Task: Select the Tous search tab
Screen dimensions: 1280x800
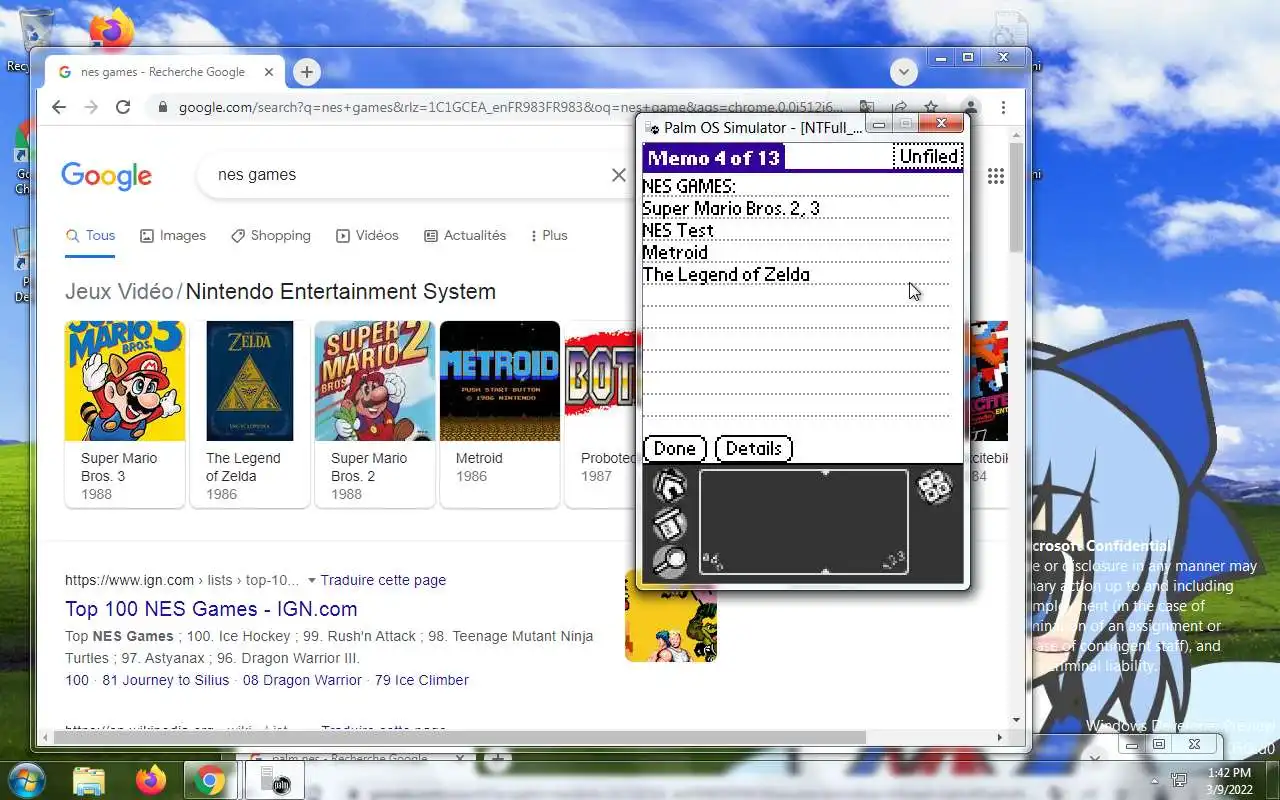Action: 90,236
